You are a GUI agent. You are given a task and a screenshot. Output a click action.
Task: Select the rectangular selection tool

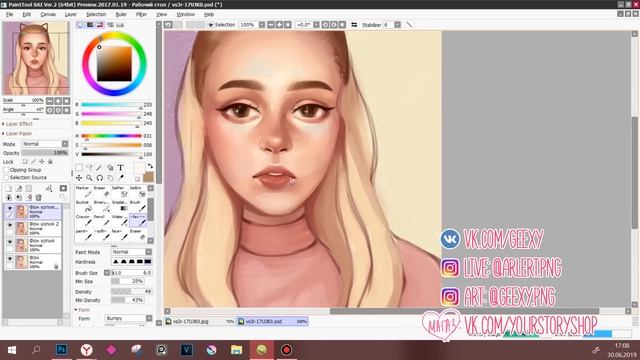79,168
